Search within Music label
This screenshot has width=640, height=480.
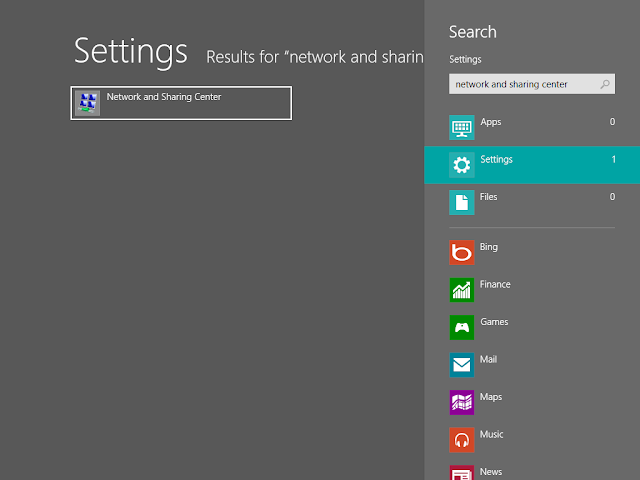491,434
